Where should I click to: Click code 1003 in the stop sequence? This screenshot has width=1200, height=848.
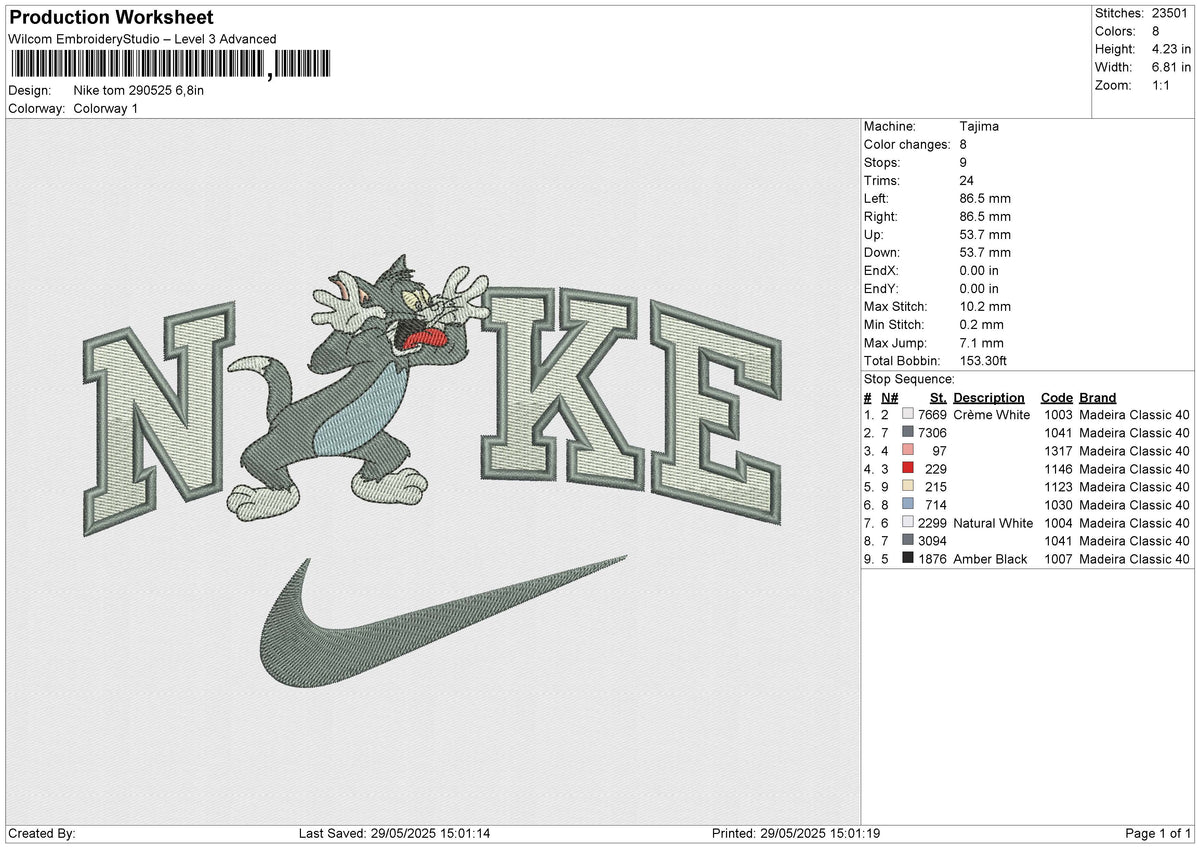[x=1058, y=414]
